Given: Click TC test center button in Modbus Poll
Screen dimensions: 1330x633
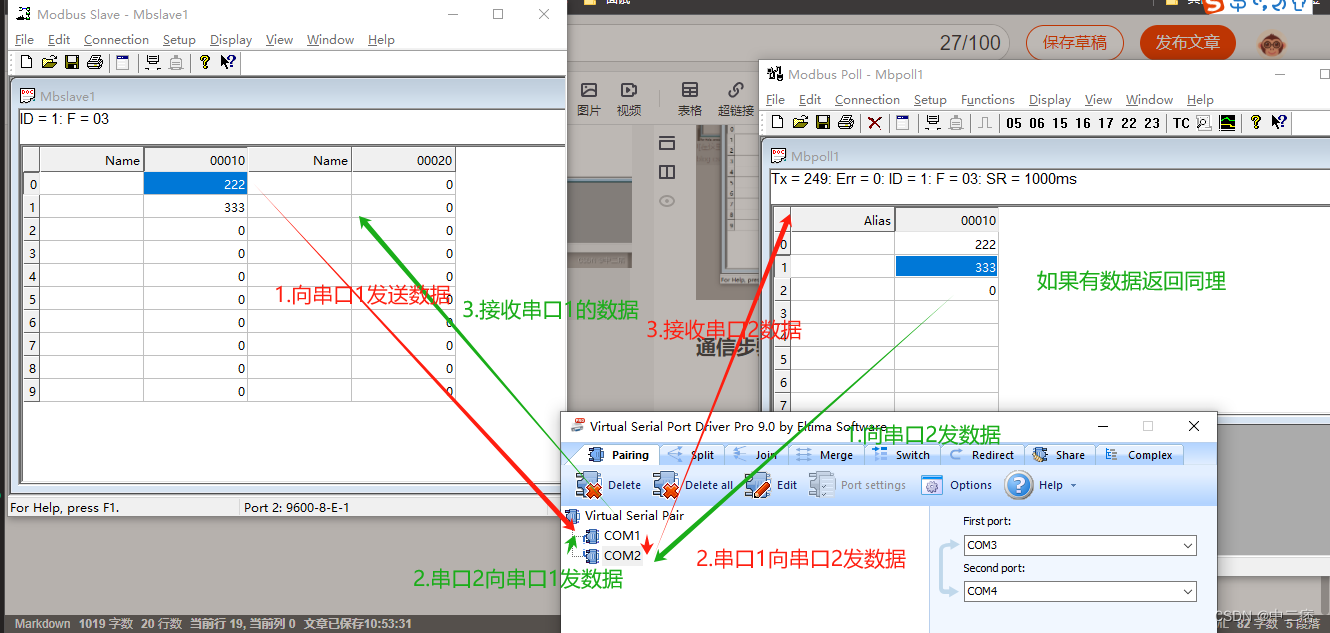Looking at the screenshot, I should [x=1181, y=123].
